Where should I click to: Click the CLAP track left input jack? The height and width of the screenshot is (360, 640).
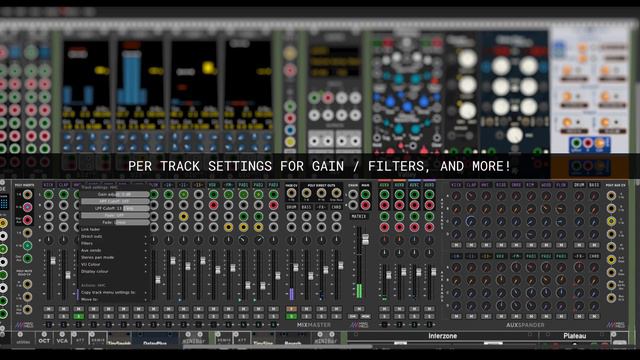pos(63,194)
